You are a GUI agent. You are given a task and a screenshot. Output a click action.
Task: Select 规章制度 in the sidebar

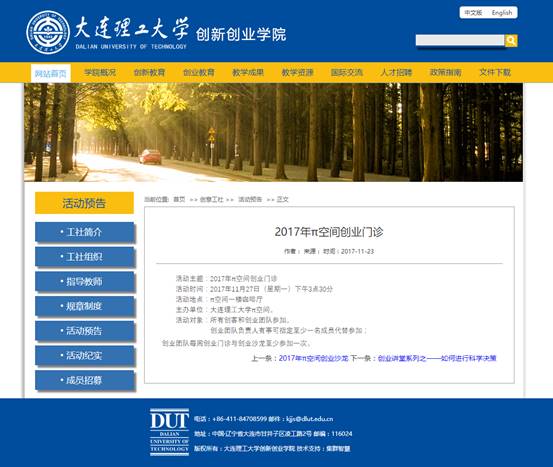pyautogui.click(x=85, y=306)
